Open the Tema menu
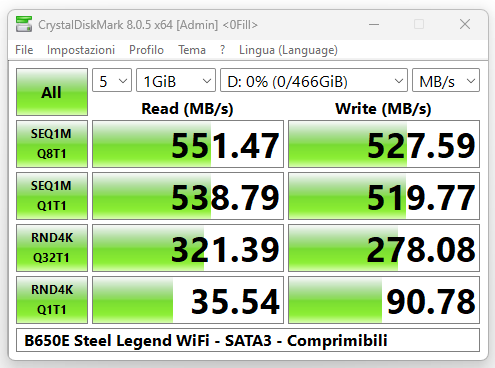 (x=192, y=50)
